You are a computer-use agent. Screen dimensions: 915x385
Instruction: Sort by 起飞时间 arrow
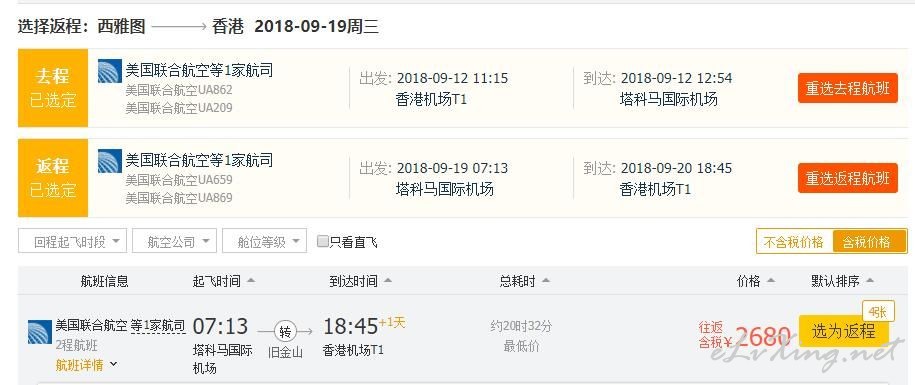pyautogui.click(x=251, y=281)
